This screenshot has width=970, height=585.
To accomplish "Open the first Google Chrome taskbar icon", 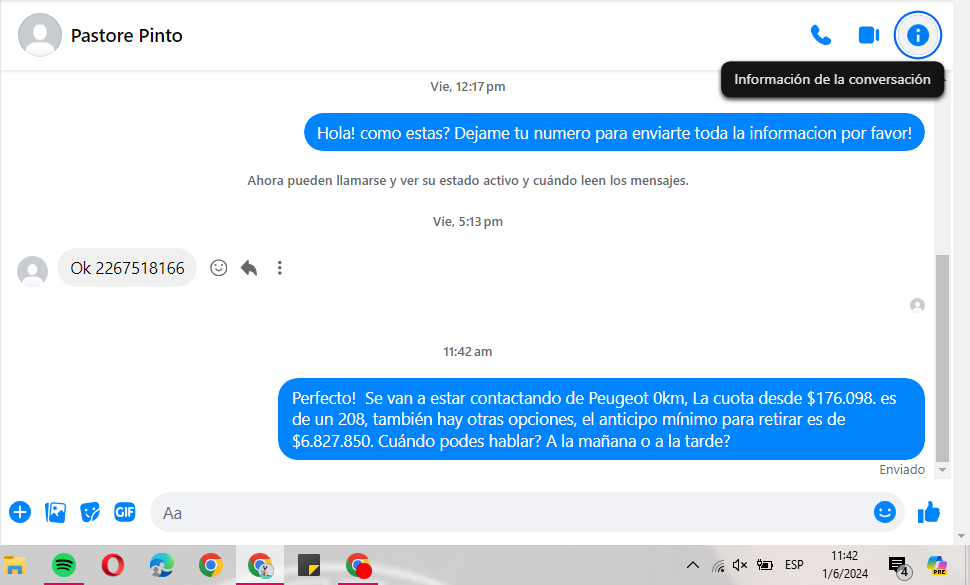I will [210, 565].
